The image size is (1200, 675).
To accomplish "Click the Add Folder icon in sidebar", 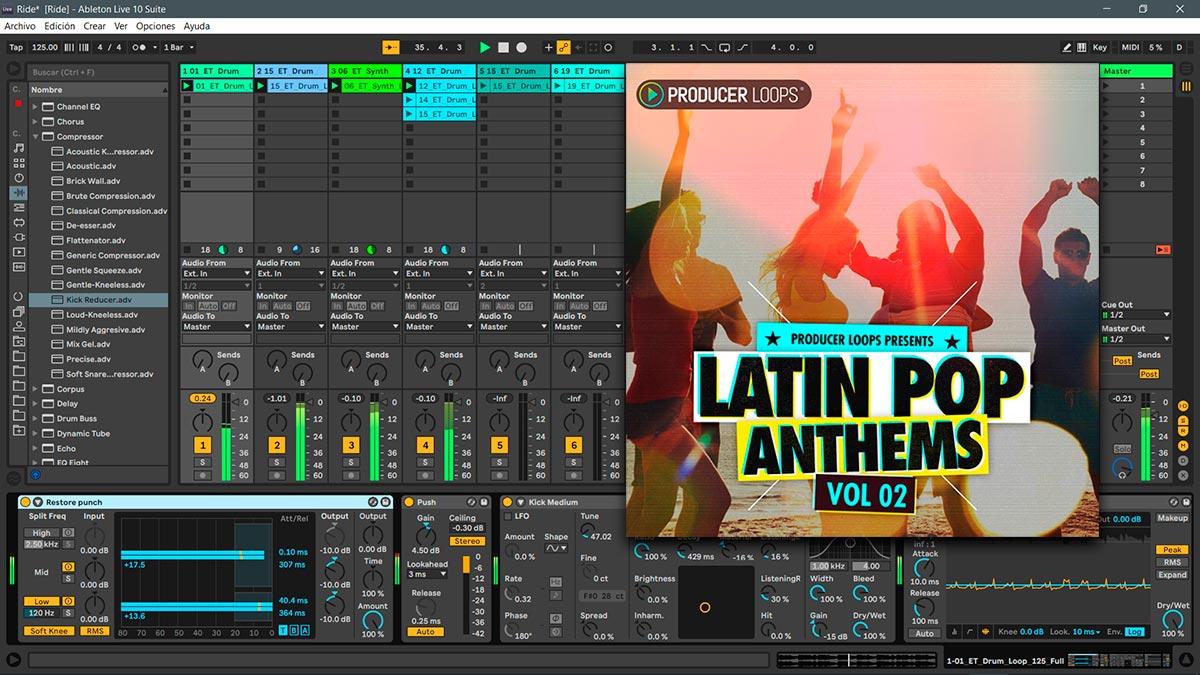I will tap(18, 430).
